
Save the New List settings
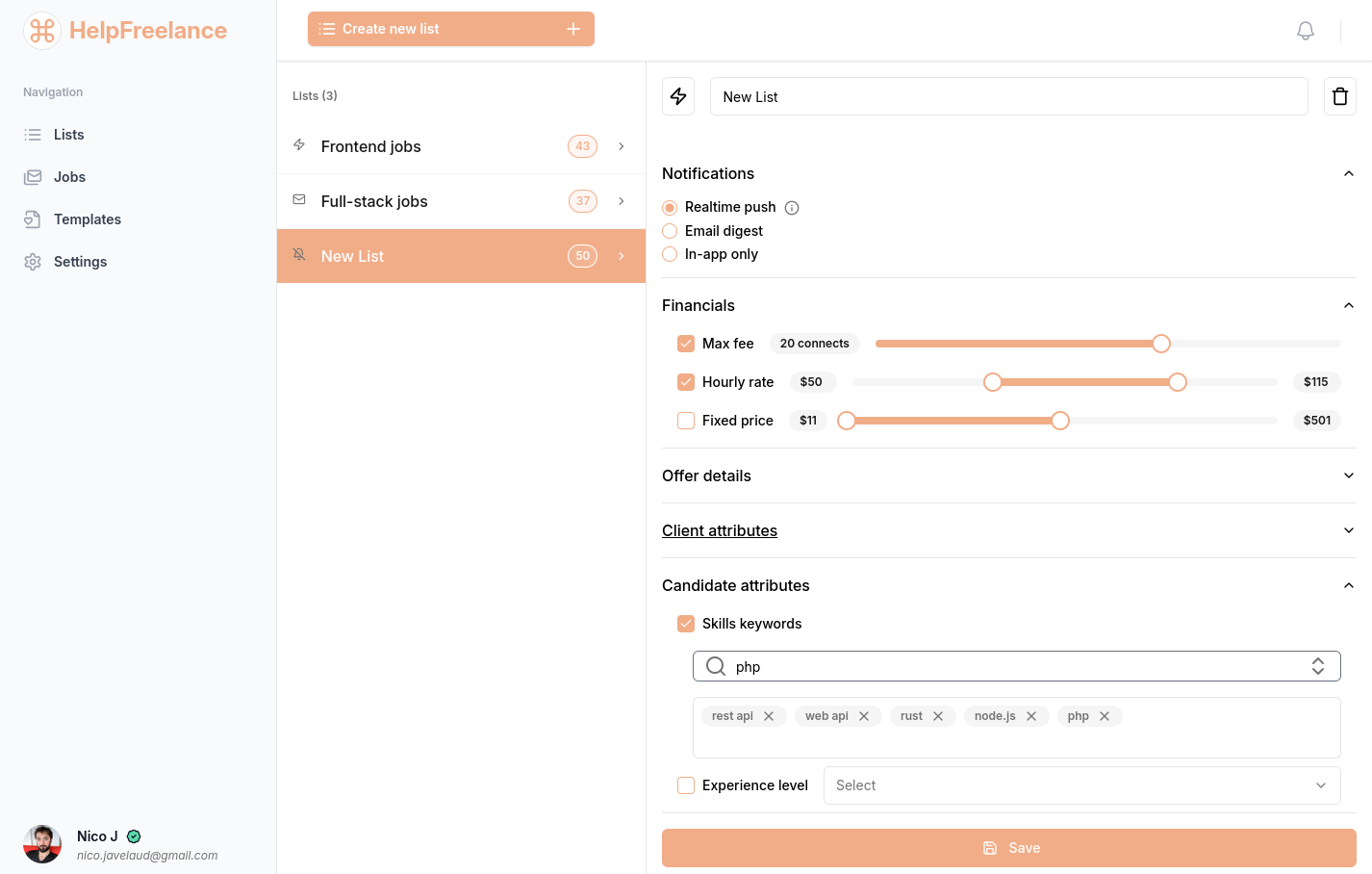(x=1008, y=848)
